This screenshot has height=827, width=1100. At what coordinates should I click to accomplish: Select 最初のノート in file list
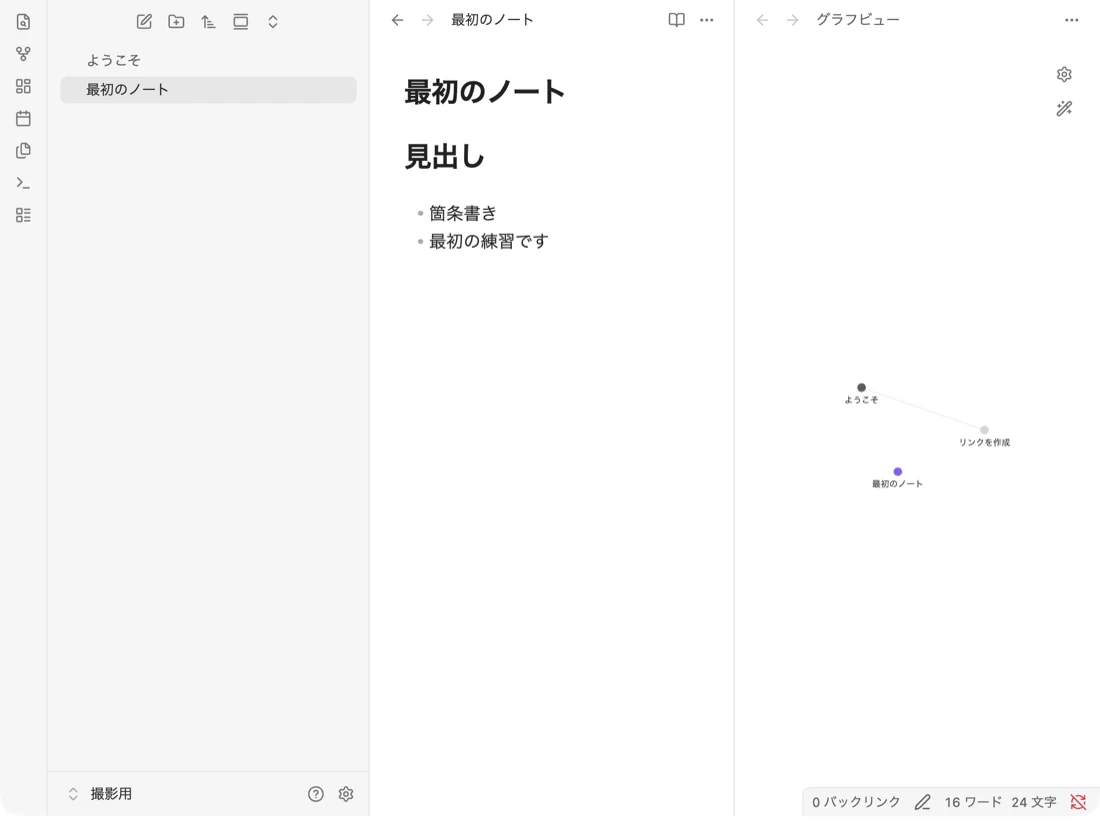(208, 90)
